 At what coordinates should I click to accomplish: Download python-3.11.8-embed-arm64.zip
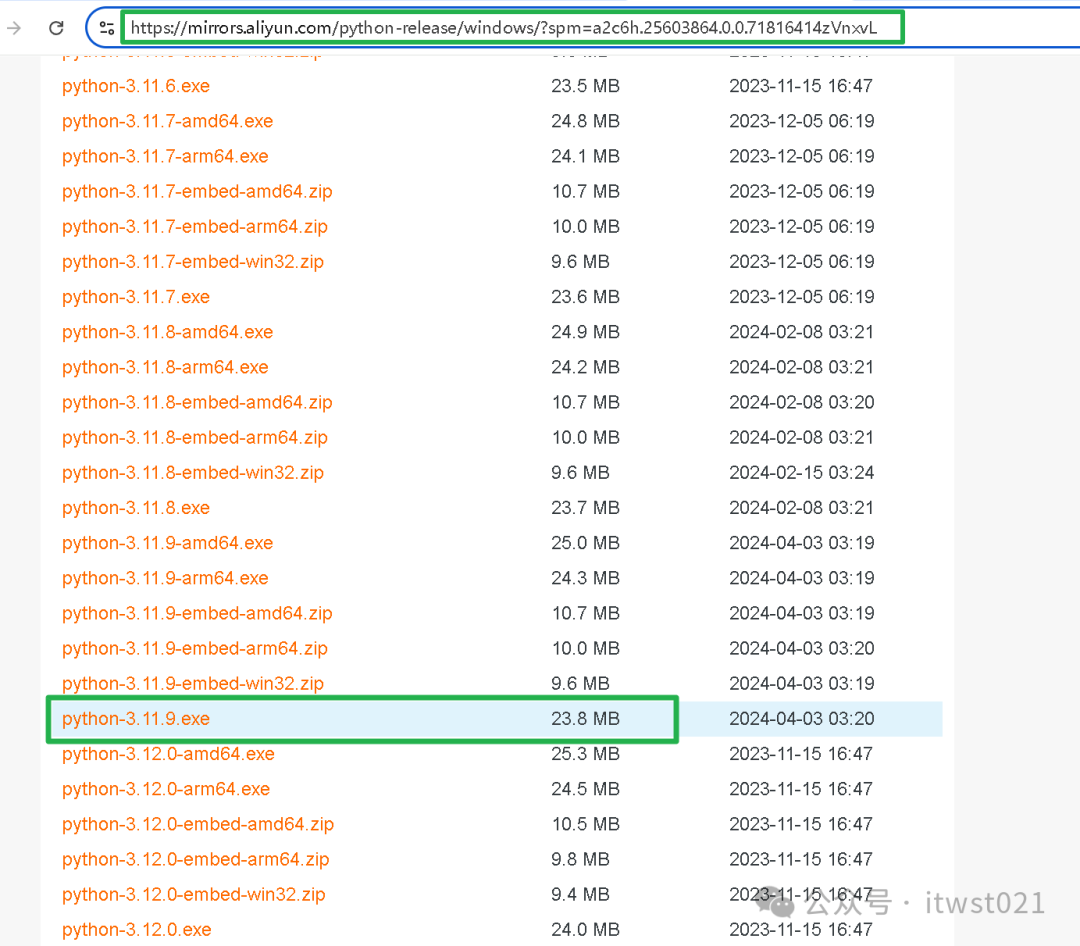[195, 438]
